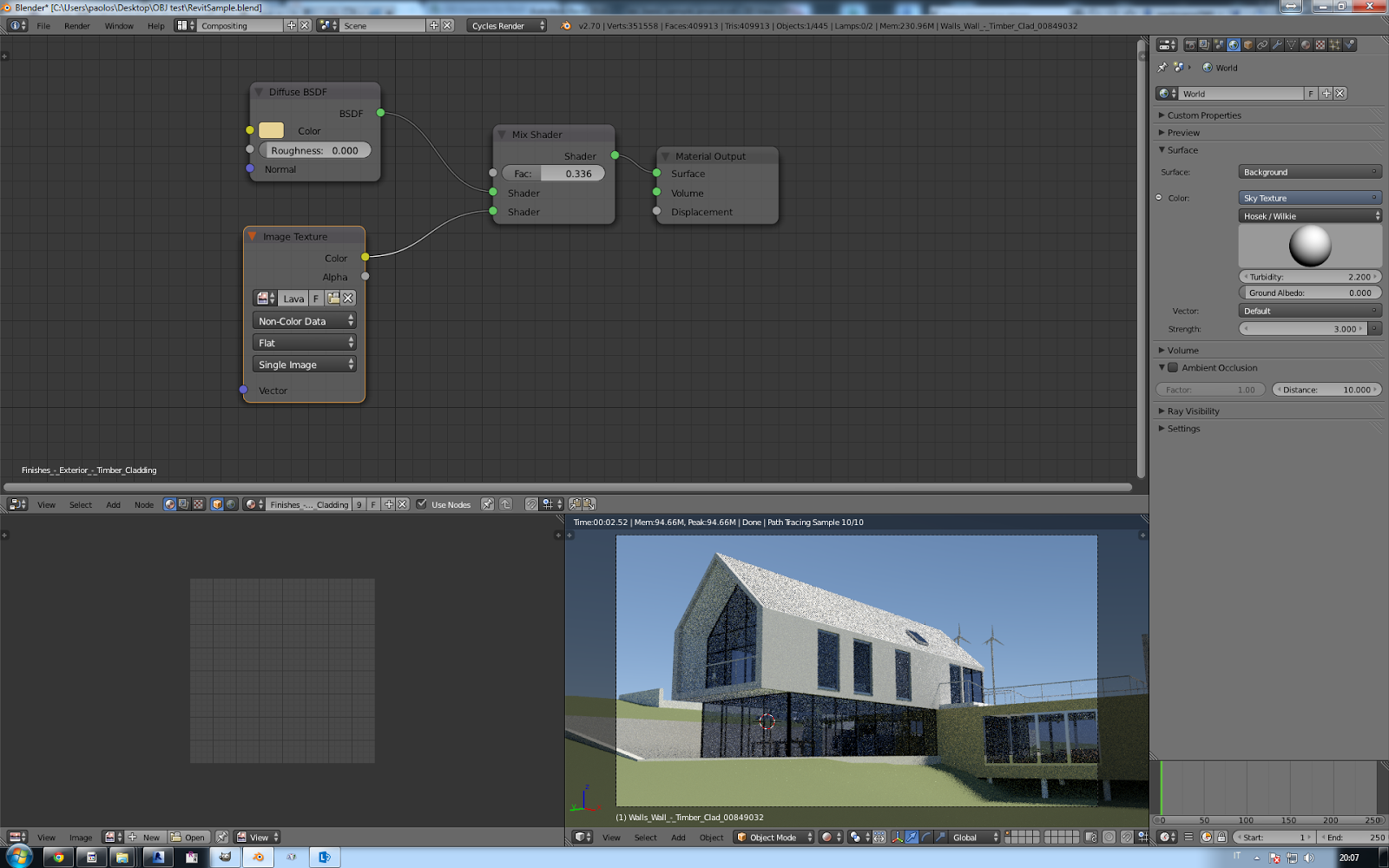Screen dimensions: 1389x868
Task: Pin the node editor datablock with pin icon
Action: (x=487, y=504)
